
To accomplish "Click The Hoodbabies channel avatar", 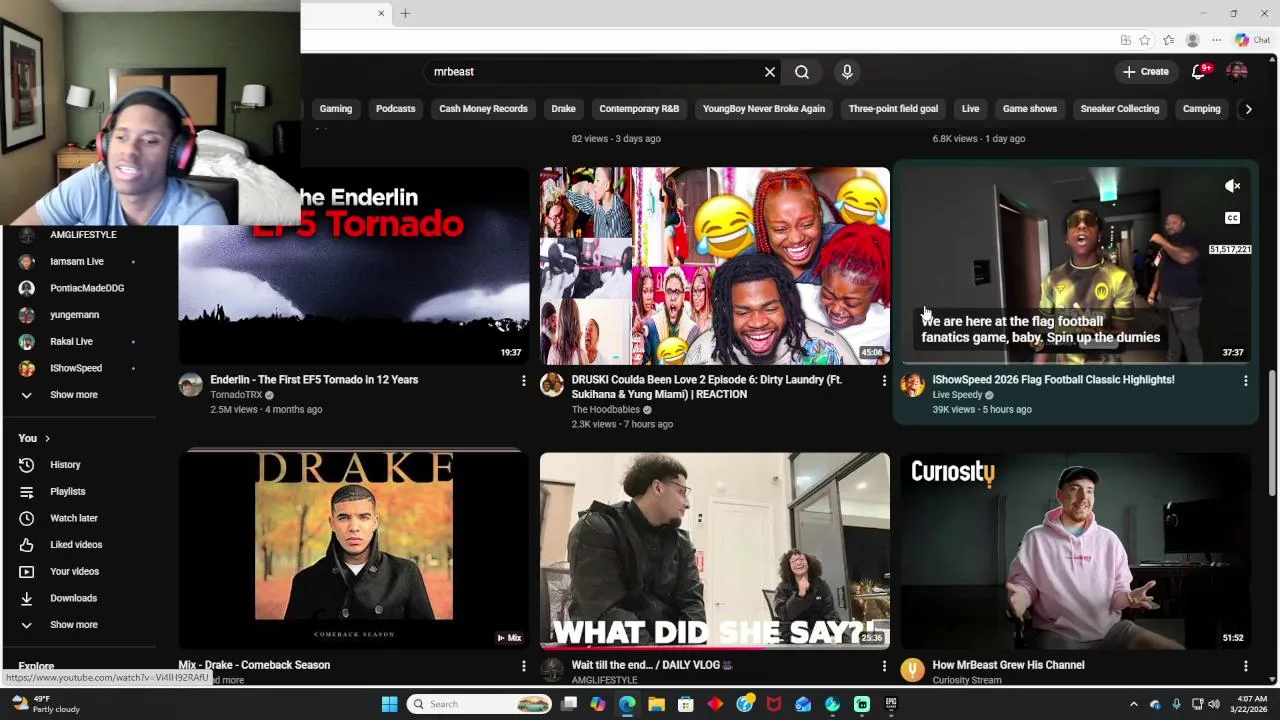I will (x=552, y=385).
